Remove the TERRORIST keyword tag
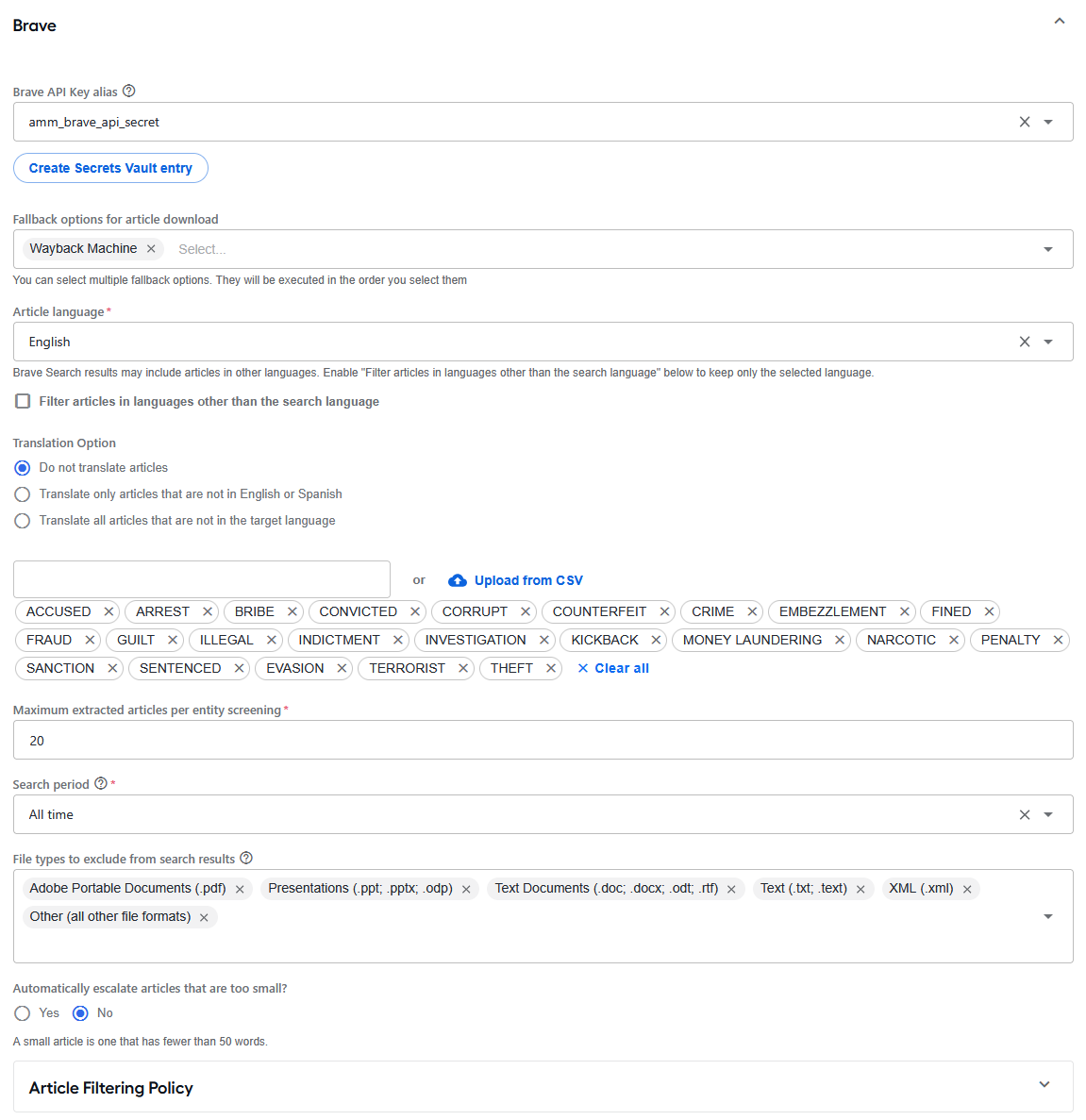Viewport: 1086px width, 1120px height. coord(463,668)
